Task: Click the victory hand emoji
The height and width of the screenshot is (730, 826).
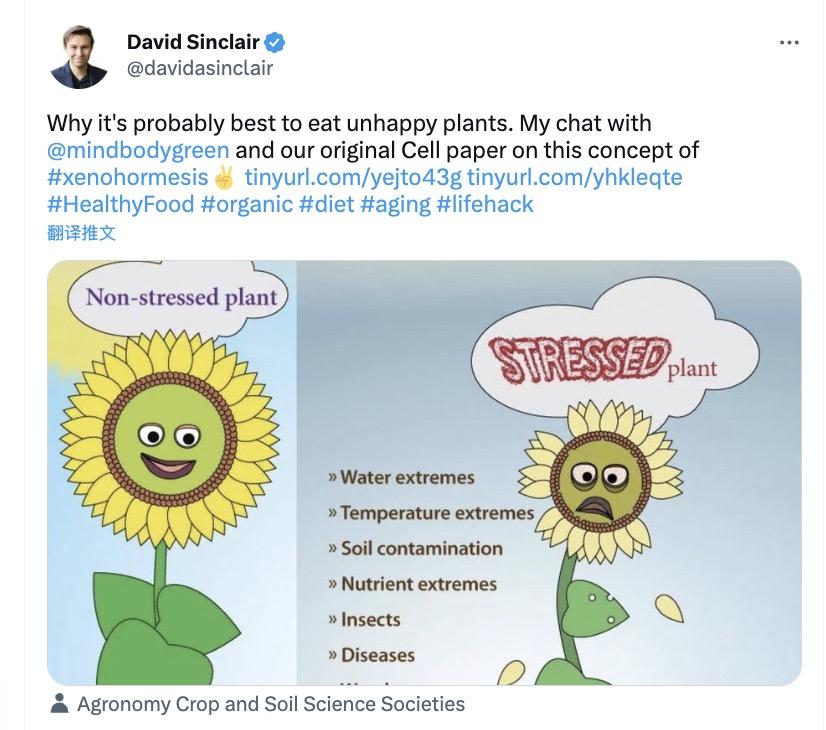Action: 224,178
